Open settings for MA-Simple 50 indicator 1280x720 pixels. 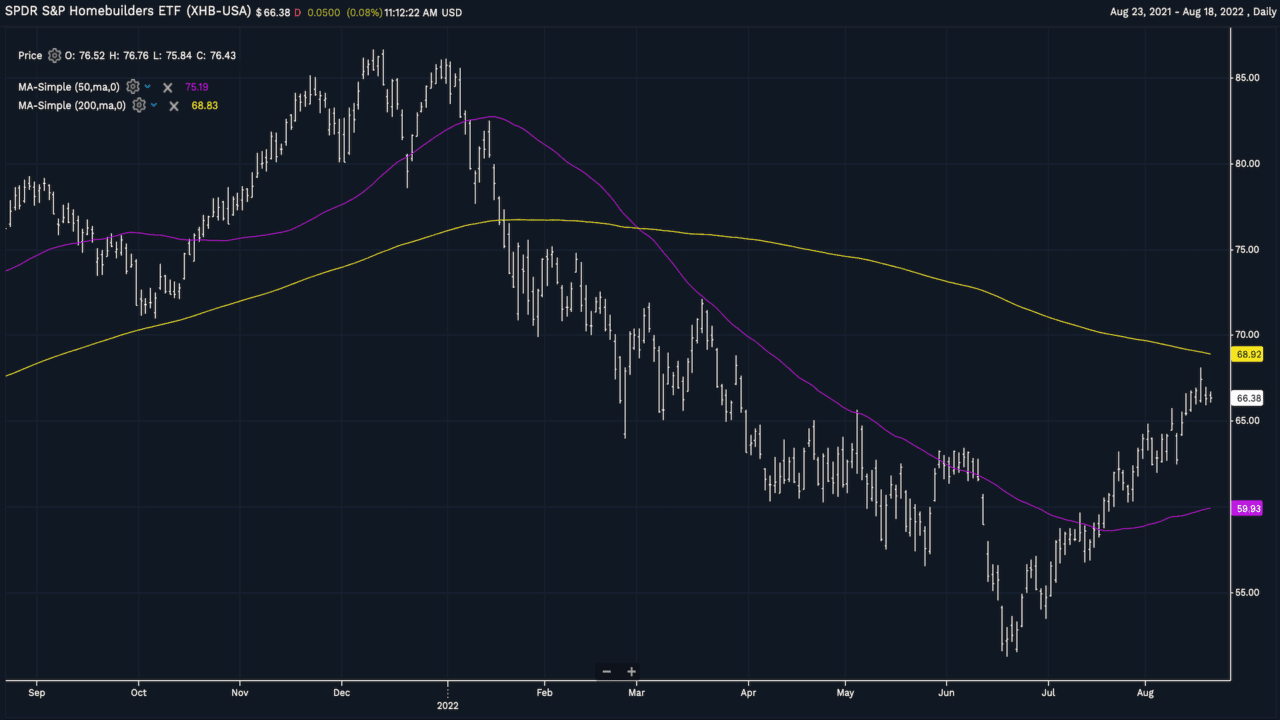pos(132,87)
